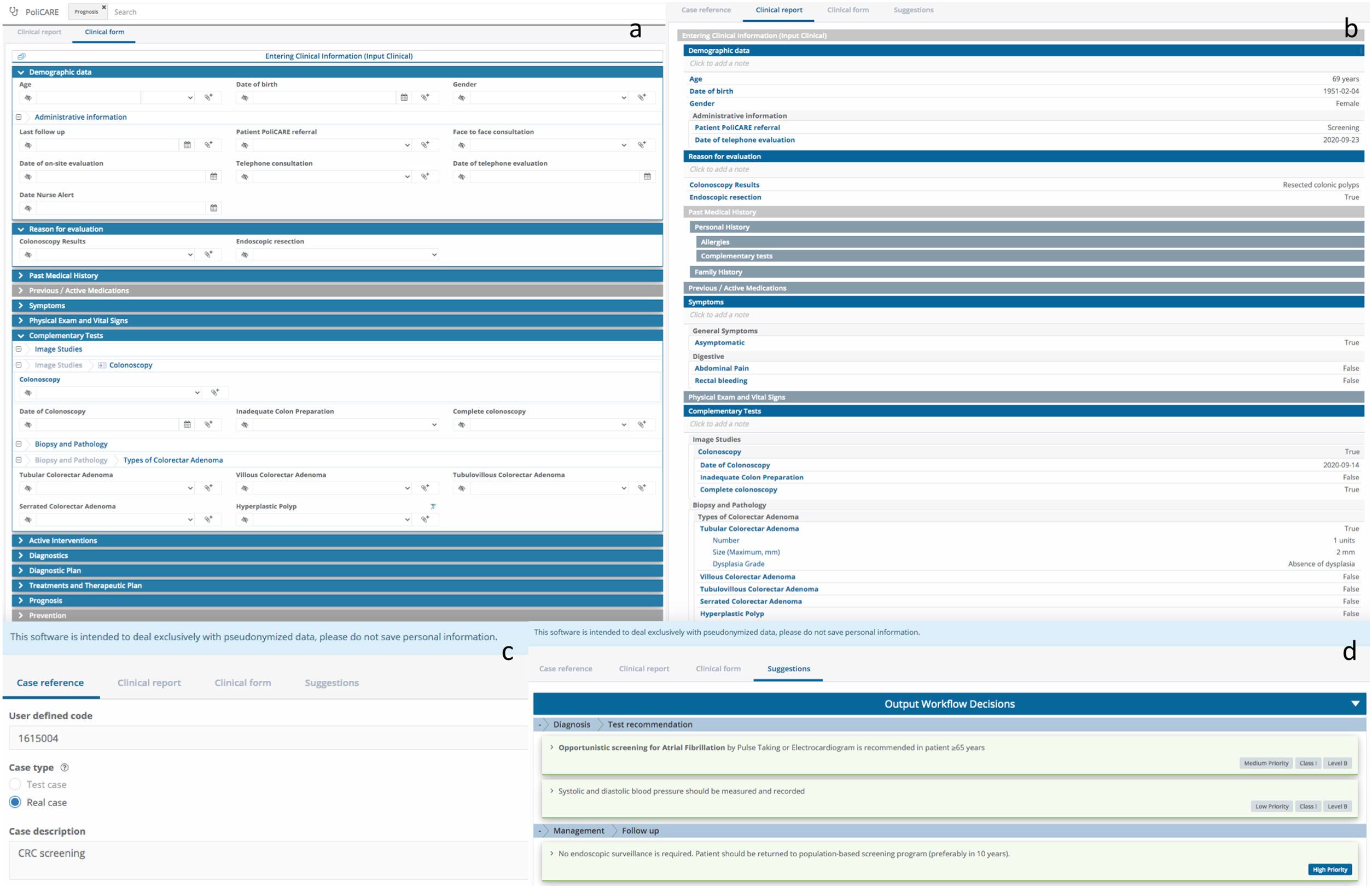This screenshot has width=1372, height=888.
Task: Open the Colonoscopy Results dropdown
Action: click(x=190, y=255)
